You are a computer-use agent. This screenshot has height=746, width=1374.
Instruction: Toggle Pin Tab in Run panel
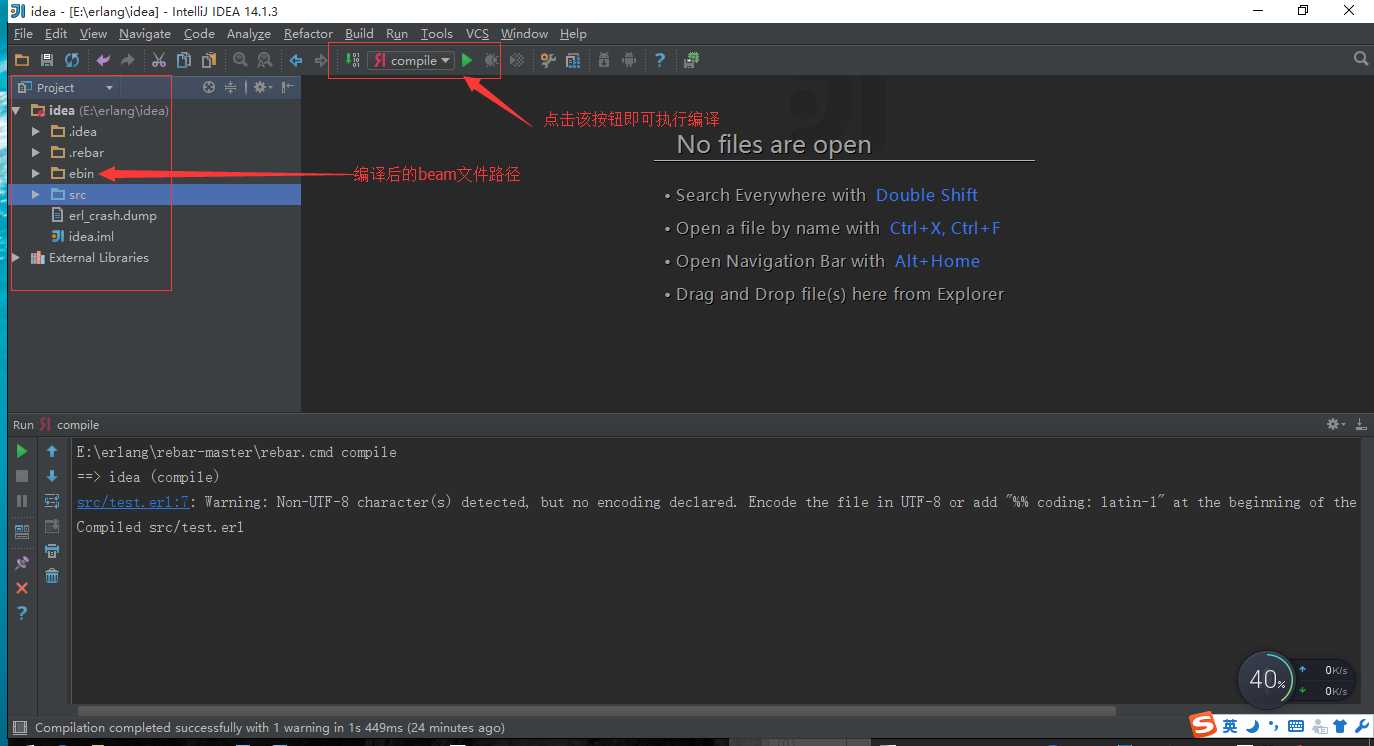tap(22, 563)
